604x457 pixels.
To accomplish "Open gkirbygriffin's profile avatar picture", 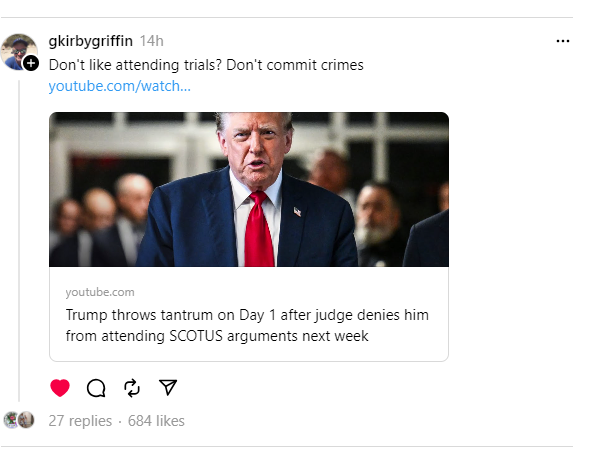I will [18, 50].
